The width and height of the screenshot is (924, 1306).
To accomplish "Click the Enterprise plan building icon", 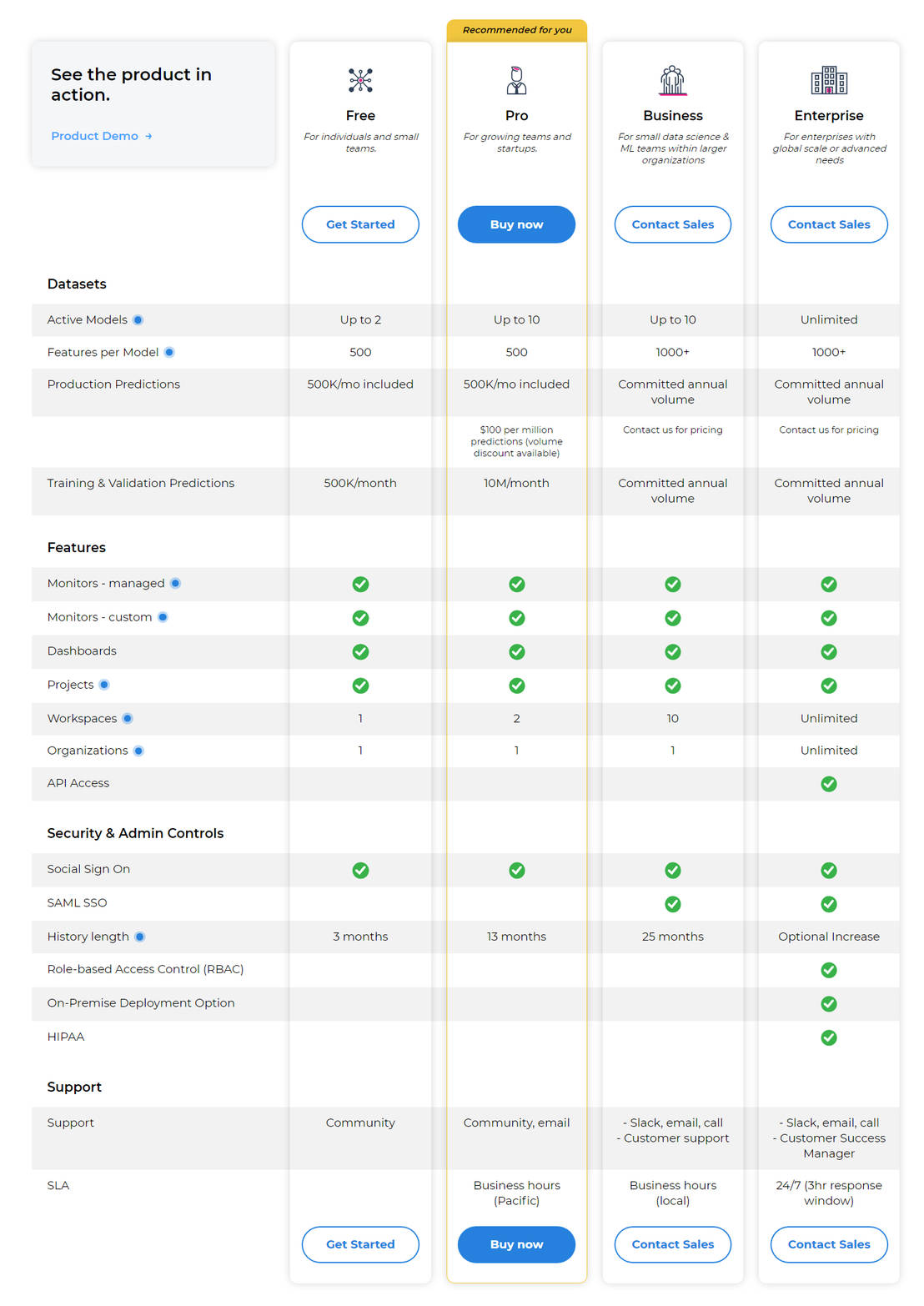I will coord(829,80).
